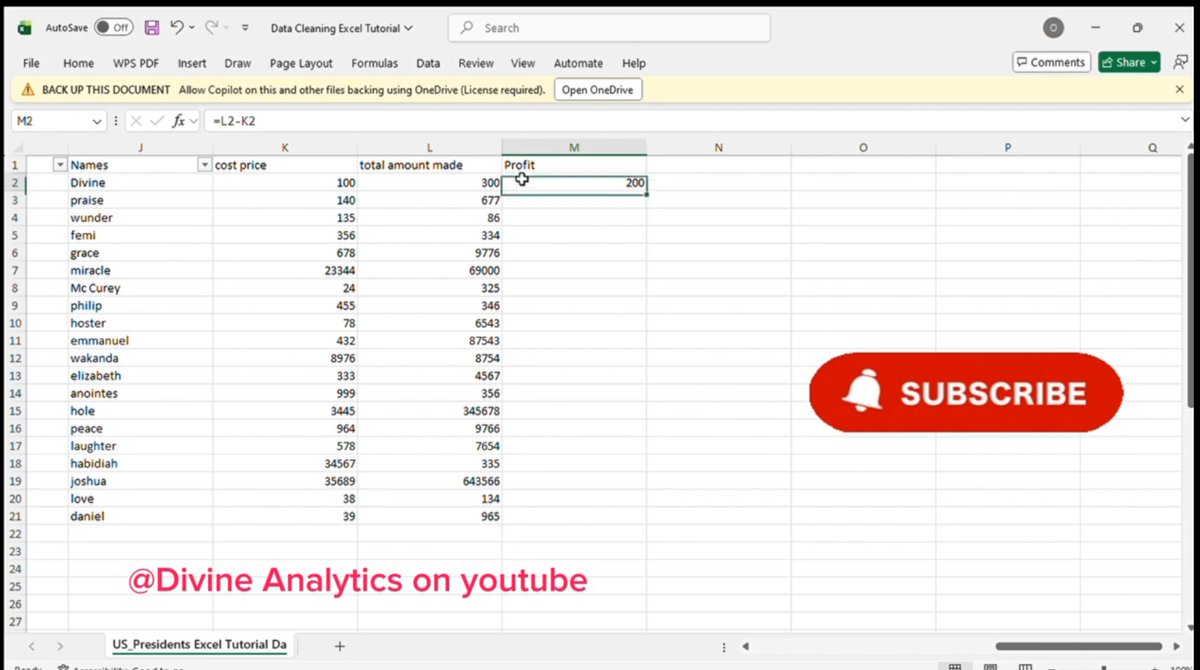Save the workbook using the Save icon

point(152,28)
